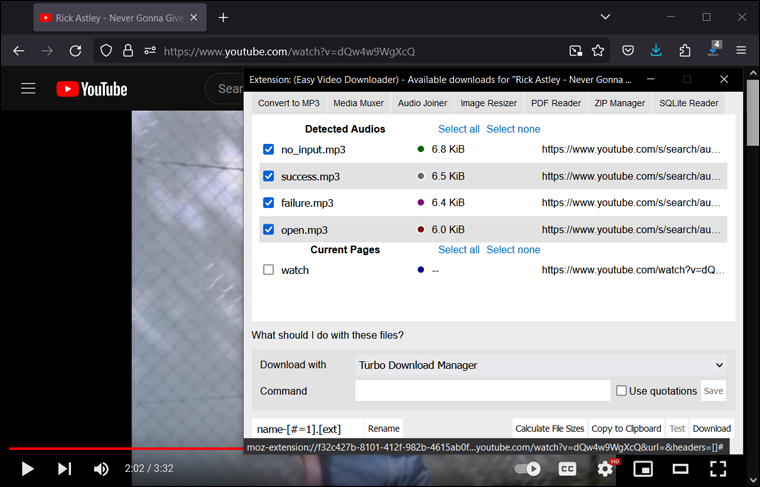Enable the Use quotations checkbox
This screenshot has height=487, width=760.
(x=621, y=391)
